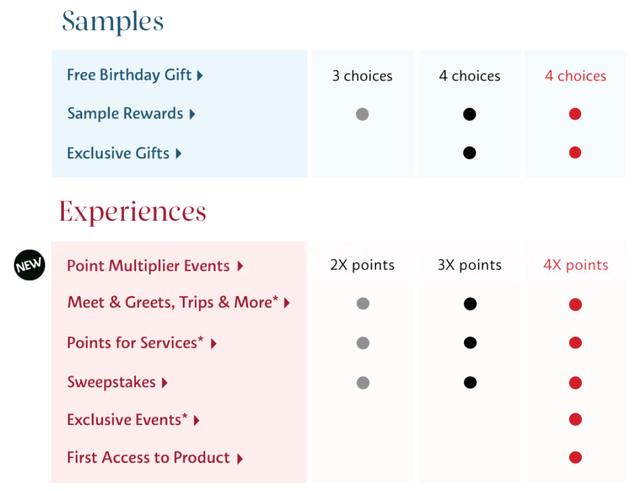Open the Free Birthday Gift link
The height and width of the screenshot is (491, 640).
click(129, 75)
